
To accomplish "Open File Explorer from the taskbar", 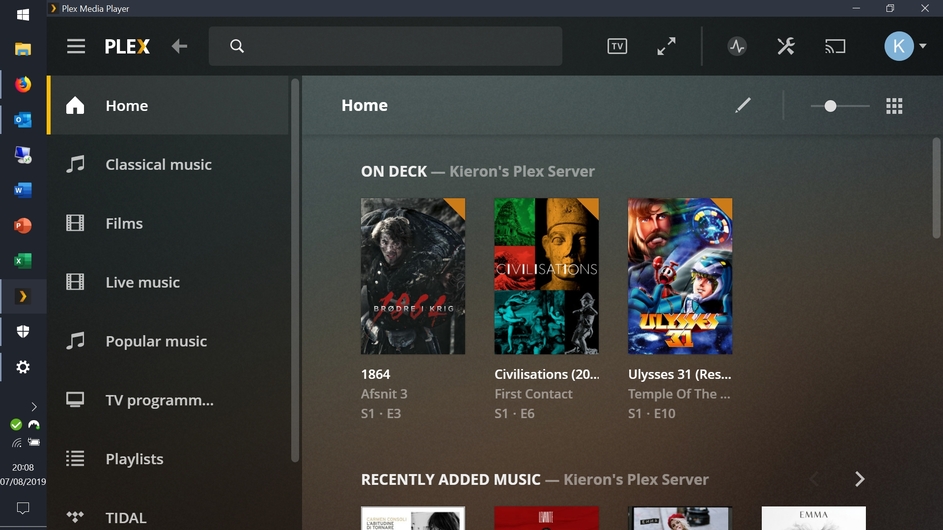I will (x=23, y=49).
